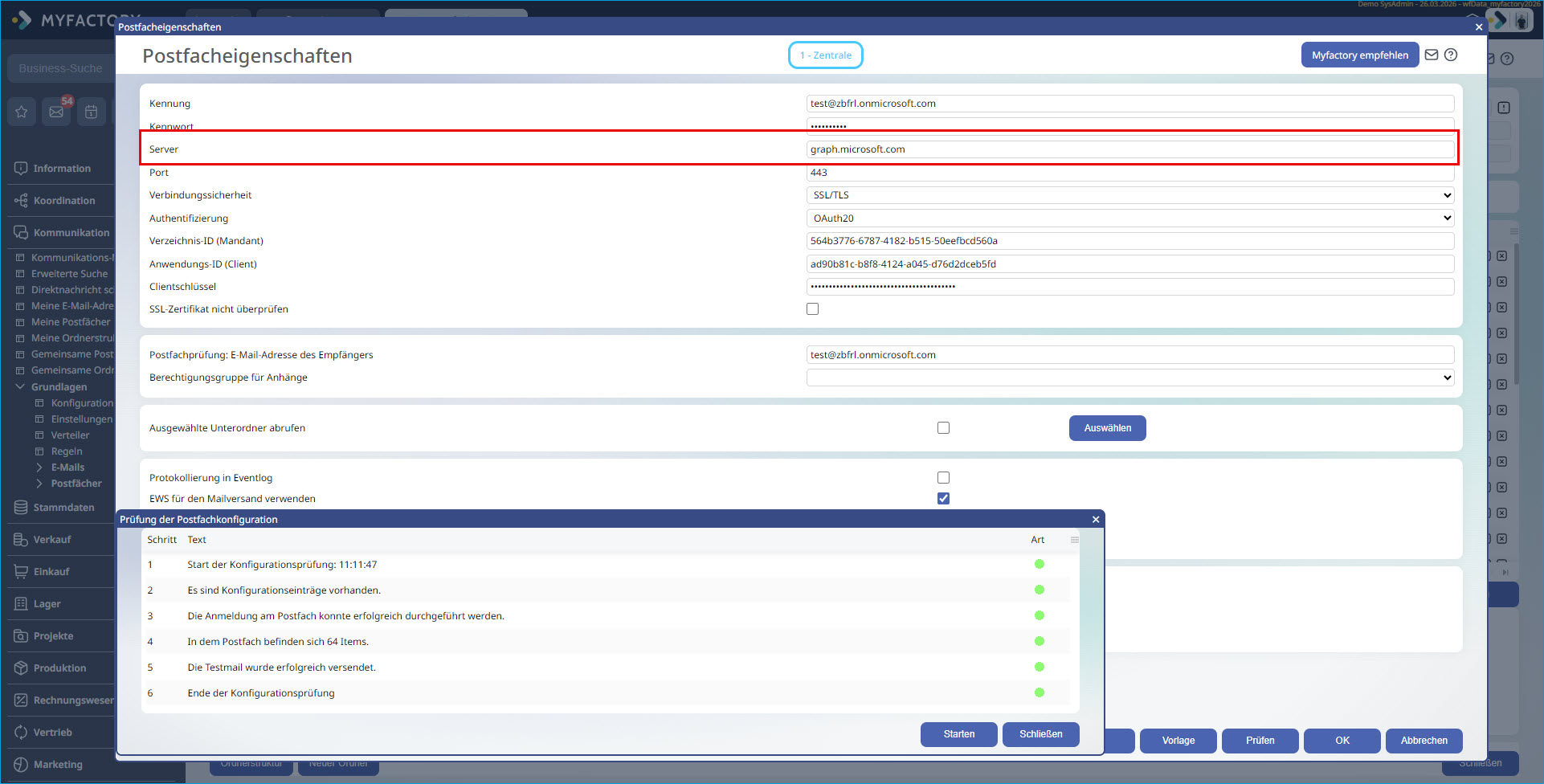
Task: Click the Postfachprüfung recipient email field
Action: coord(1130,355)
